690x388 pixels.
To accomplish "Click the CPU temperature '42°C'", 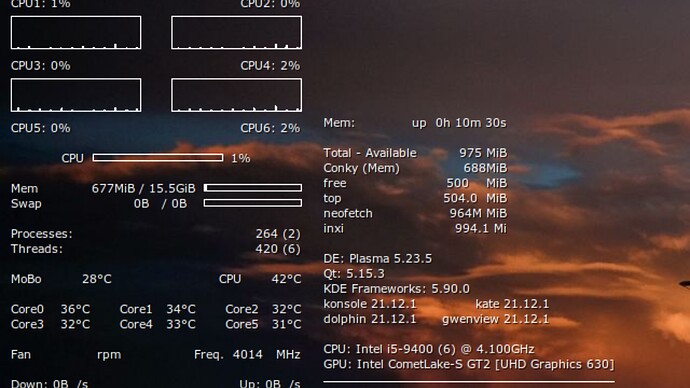I will coord(286,279).
